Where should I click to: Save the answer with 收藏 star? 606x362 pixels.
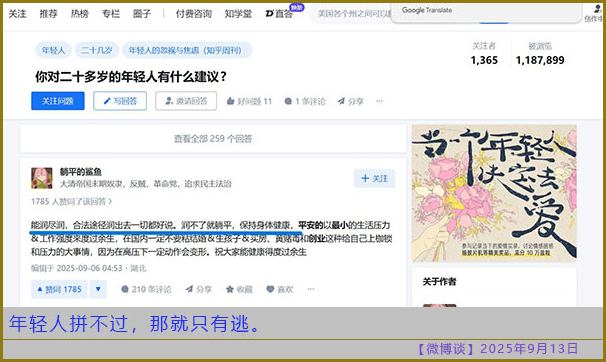[239, 289]
